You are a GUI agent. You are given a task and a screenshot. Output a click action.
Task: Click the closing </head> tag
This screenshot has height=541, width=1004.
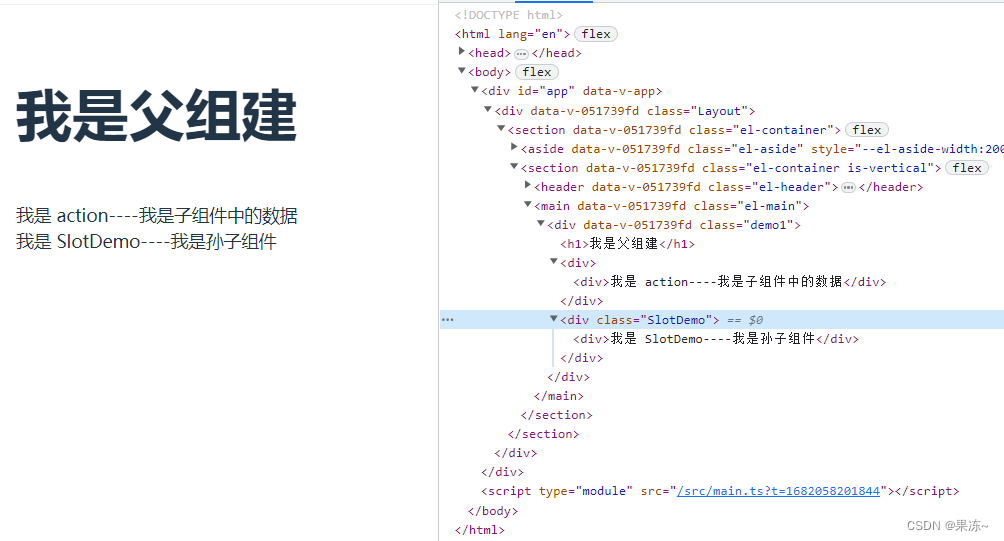pyautogui.click(x=556, y=53)
